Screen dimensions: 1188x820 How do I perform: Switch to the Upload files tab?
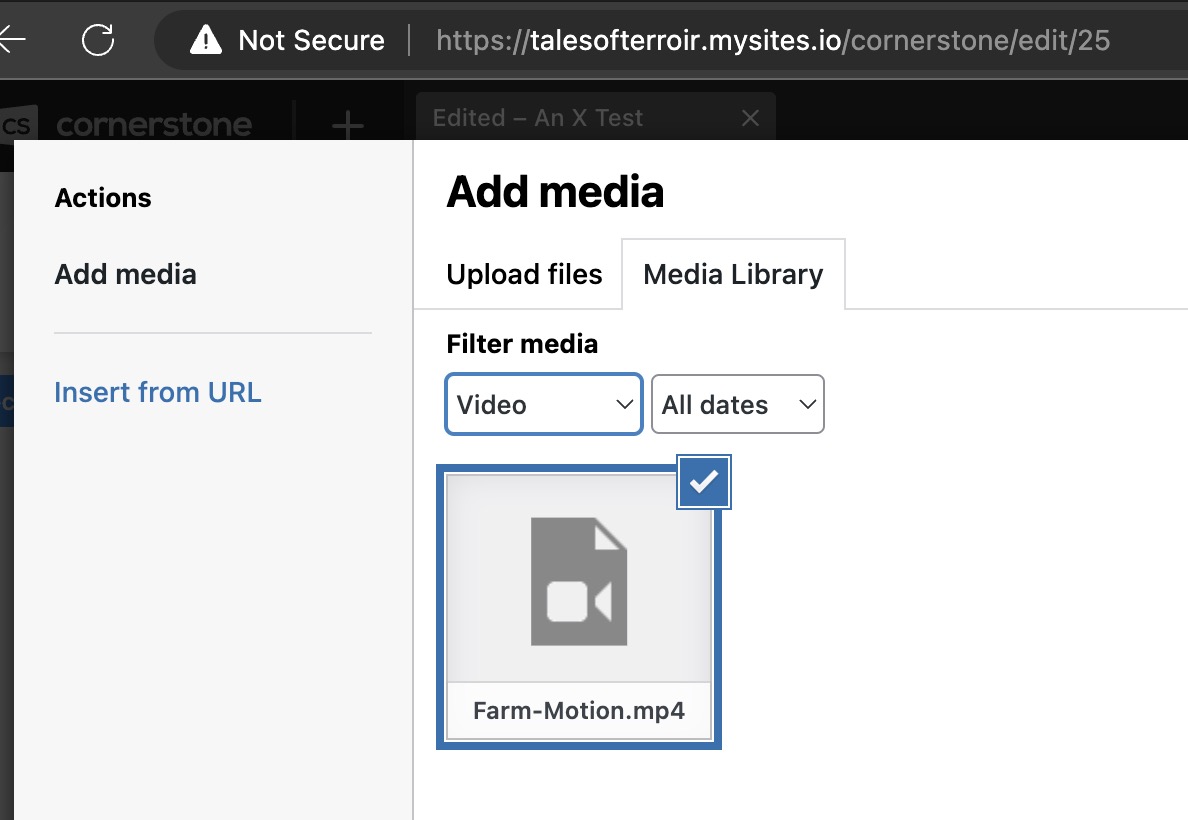(x=524, y=274)
